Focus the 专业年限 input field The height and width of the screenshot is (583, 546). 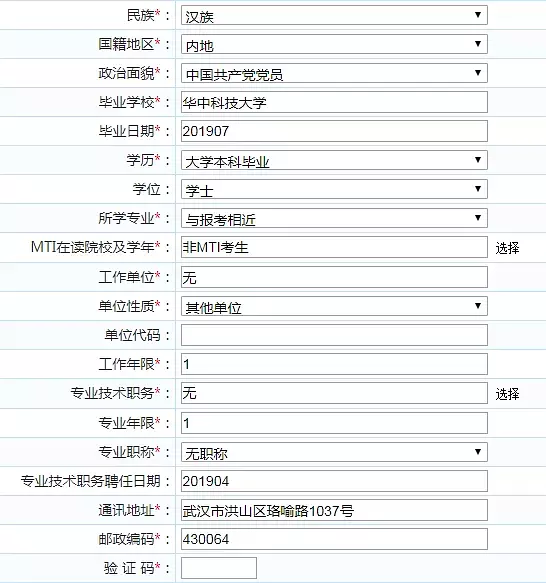click(x=334, y=423)
